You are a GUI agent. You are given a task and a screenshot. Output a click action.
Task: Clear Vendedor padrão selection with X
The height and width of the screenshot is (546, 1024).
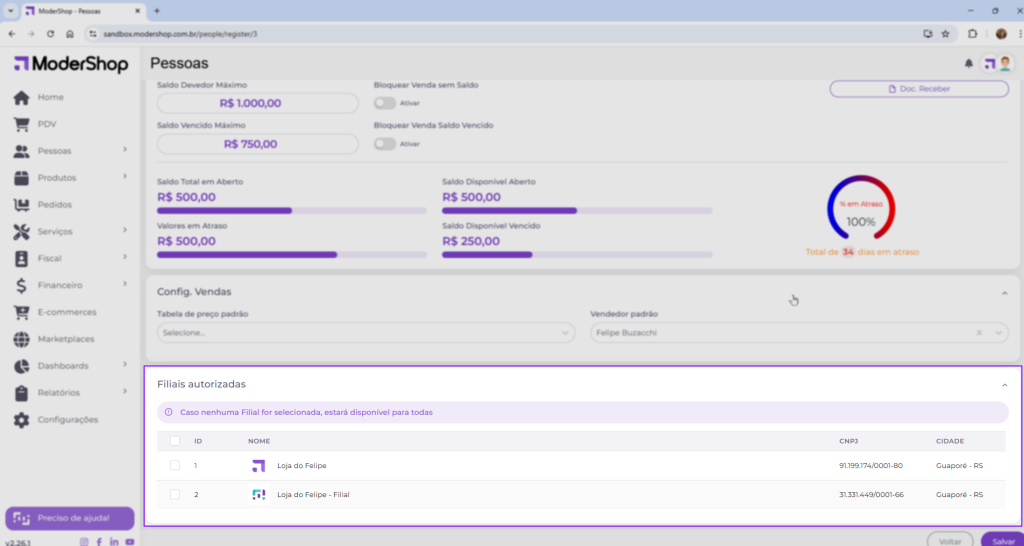(x=980, y=332)
